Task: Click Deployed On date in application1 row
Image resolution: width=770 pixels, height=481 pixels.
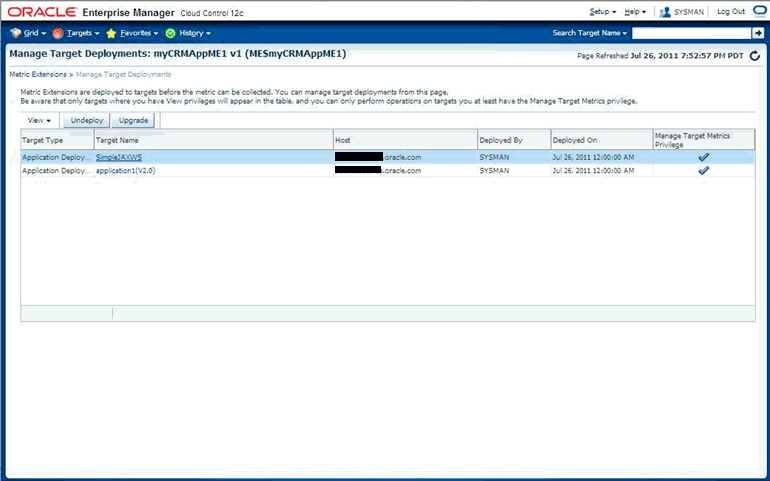Action: point(593,170)
